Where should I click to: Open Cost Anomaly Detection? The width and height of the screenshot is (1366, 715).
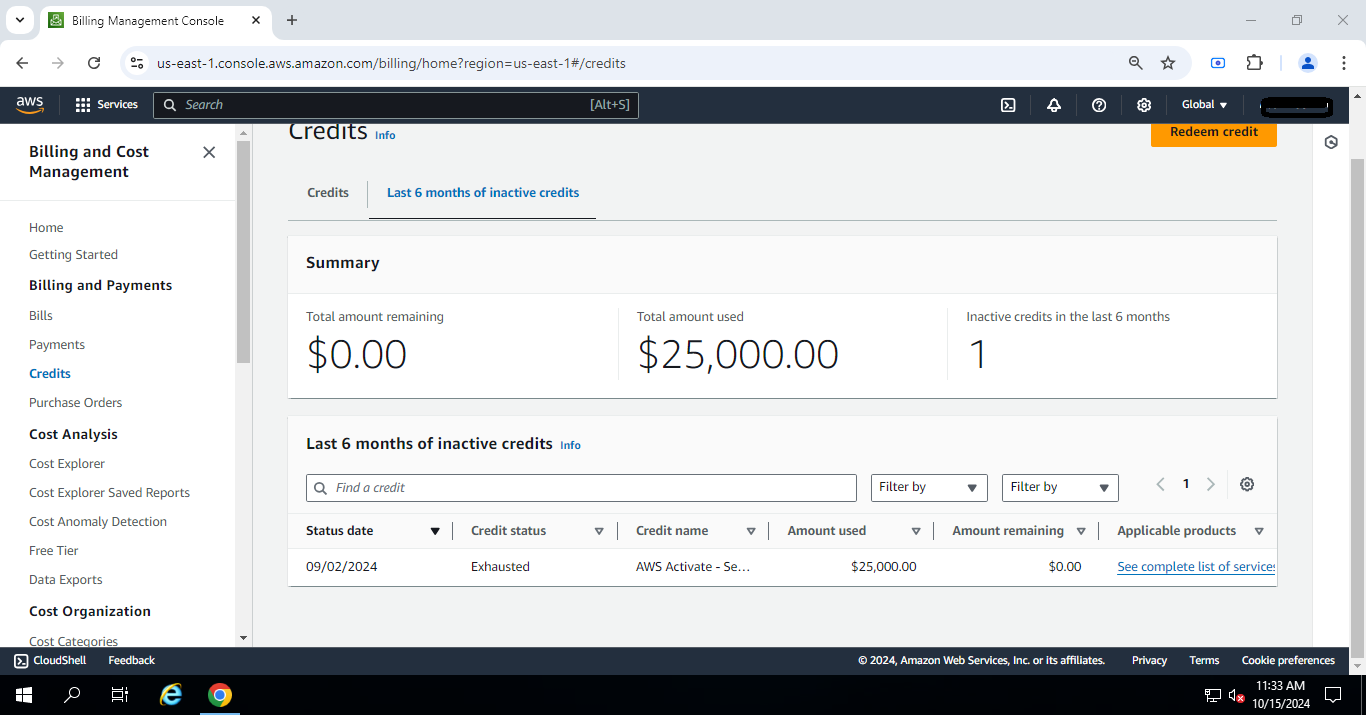point(98,522)
